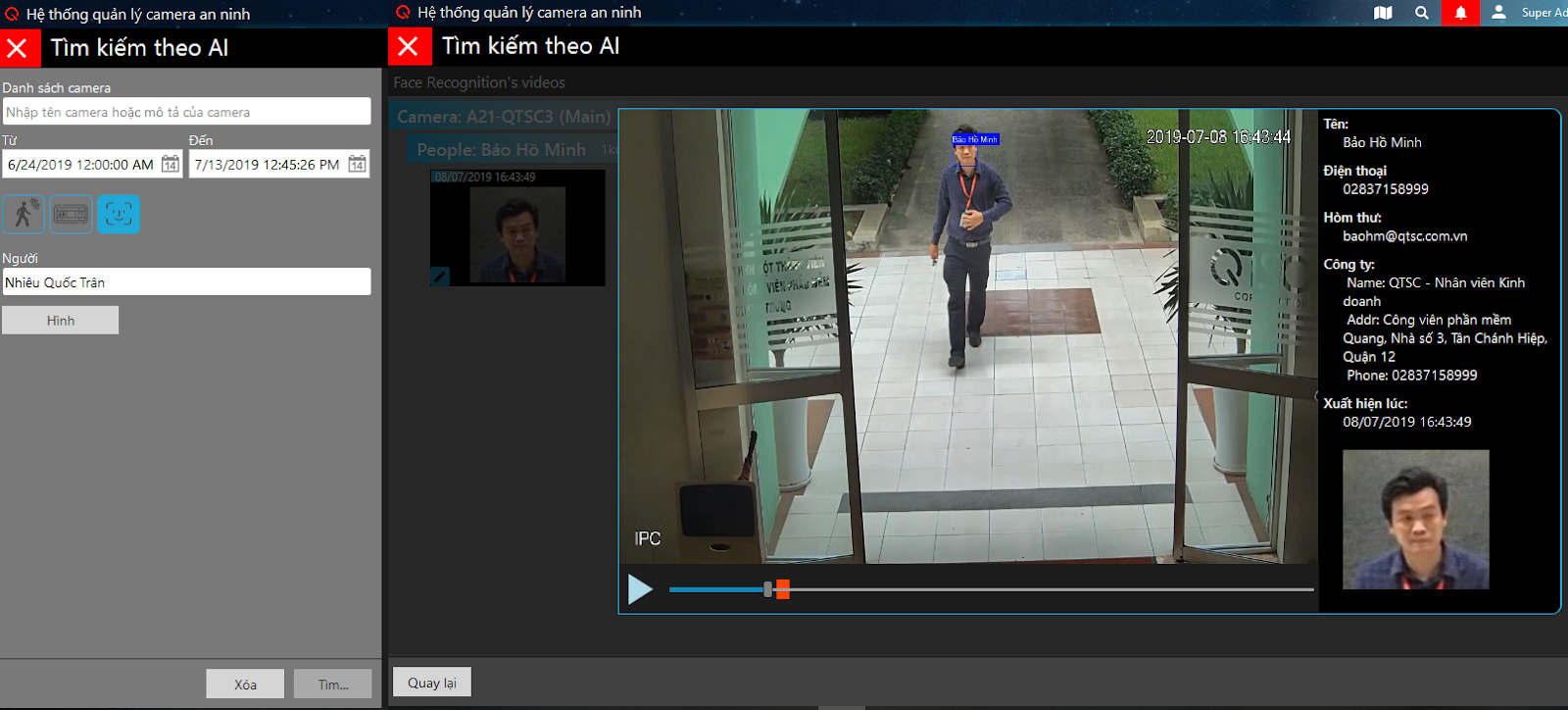Select the 08/07/2019 16:43:49 face thumbnail
Image resolution: width=1568 pixels, height=710 pixels.
(517, 228)
